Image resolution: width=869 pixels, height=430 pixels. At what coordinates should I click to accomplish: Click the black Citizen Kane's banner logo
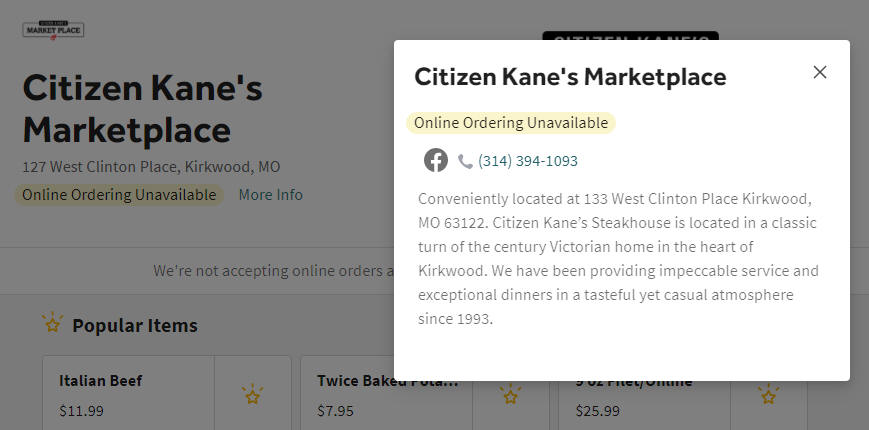[x=630, y=35]
